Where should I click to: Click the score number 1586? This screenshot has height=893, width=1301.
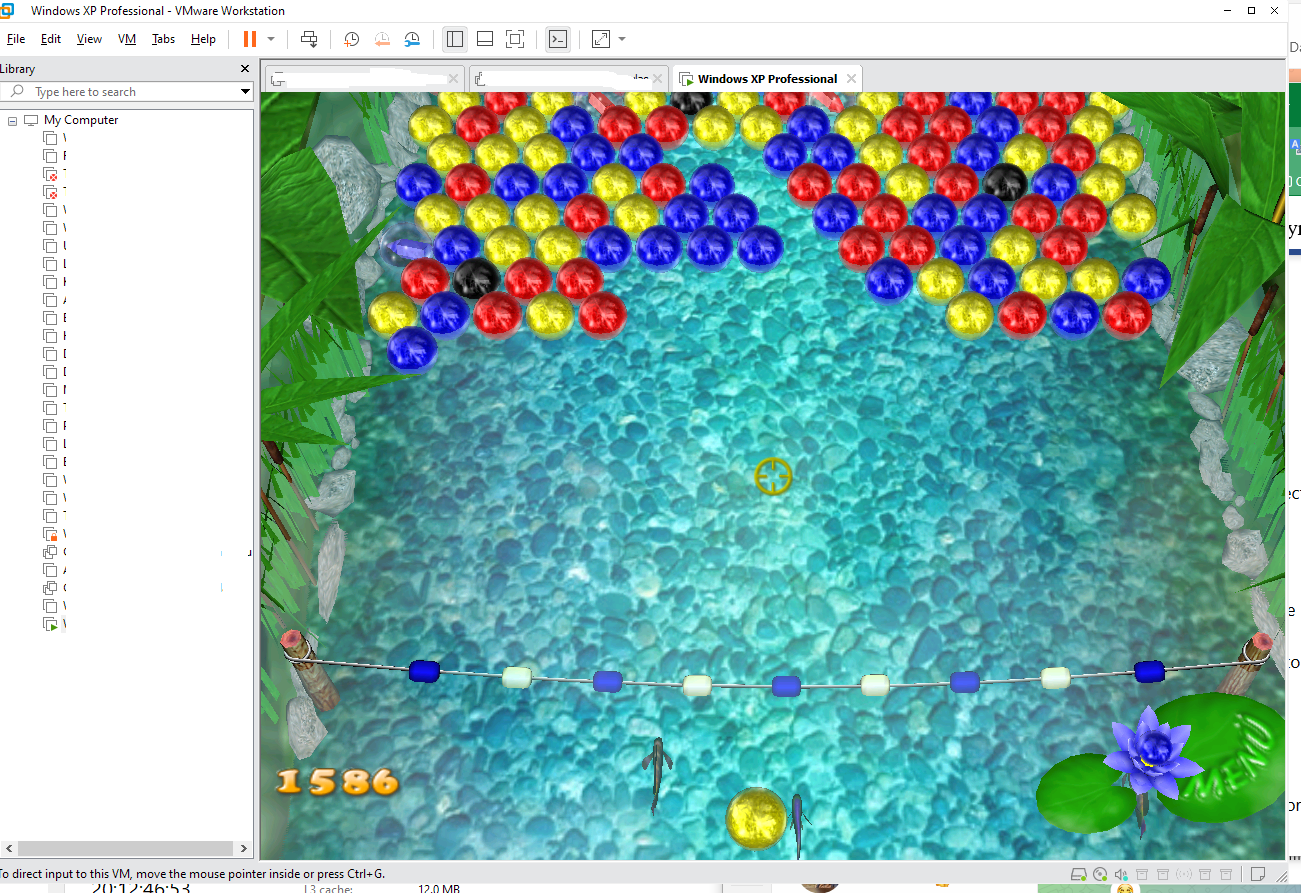(x=336, y=781)
